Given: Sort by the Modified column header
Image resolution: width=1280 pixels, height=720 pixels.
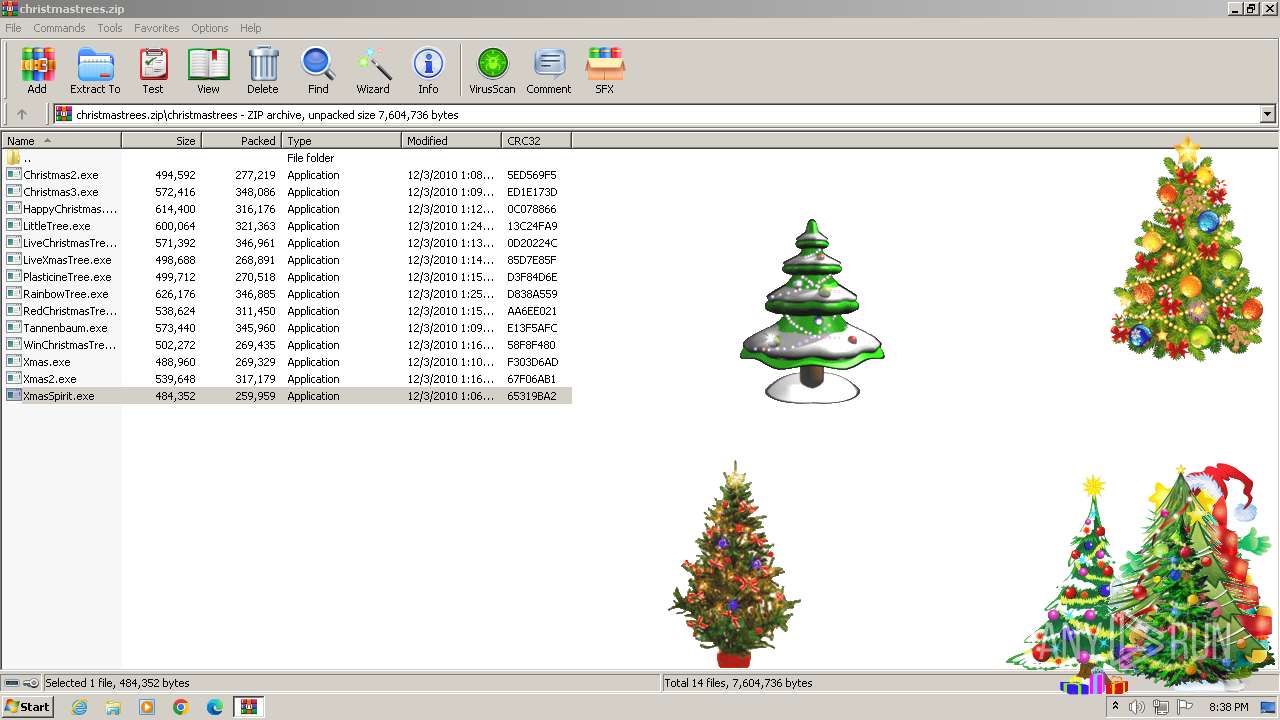Looking at the screenshot, I should [452, 141].
